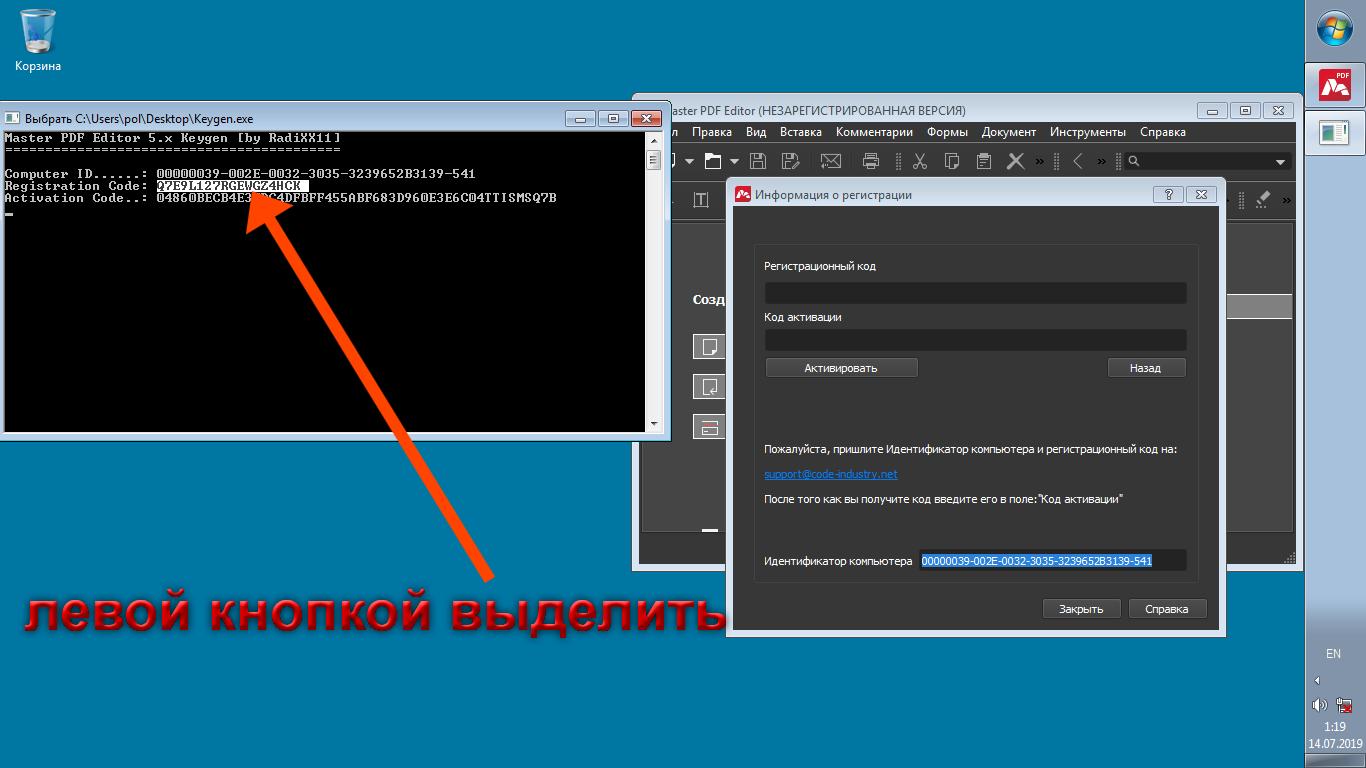Open the Формы menu

(947, 132)
